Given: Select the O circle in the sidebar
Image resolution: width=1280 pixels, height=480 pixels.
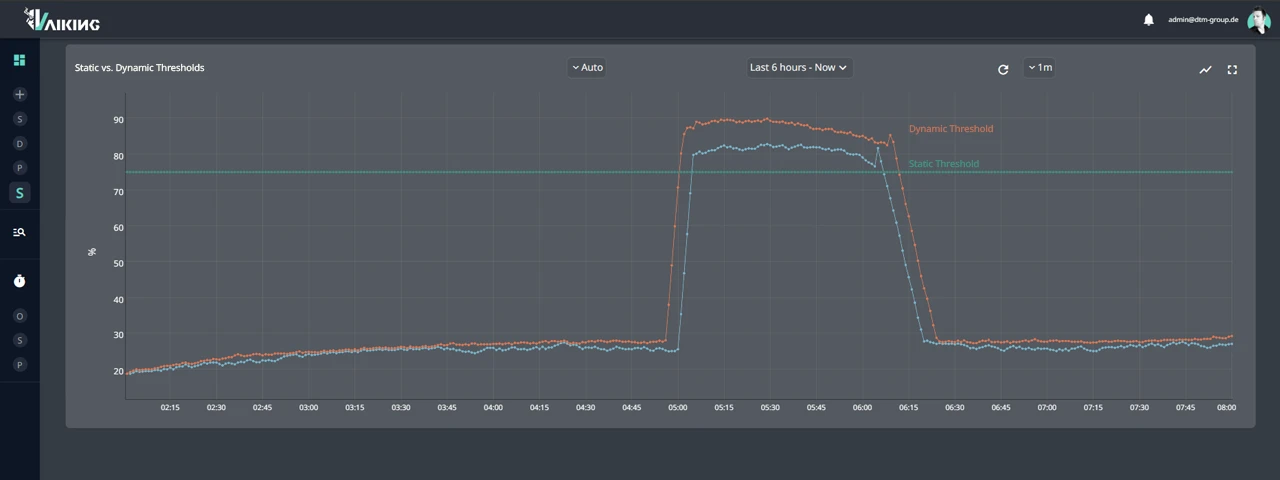Looking at the screenshot, I should pos(19,316).
